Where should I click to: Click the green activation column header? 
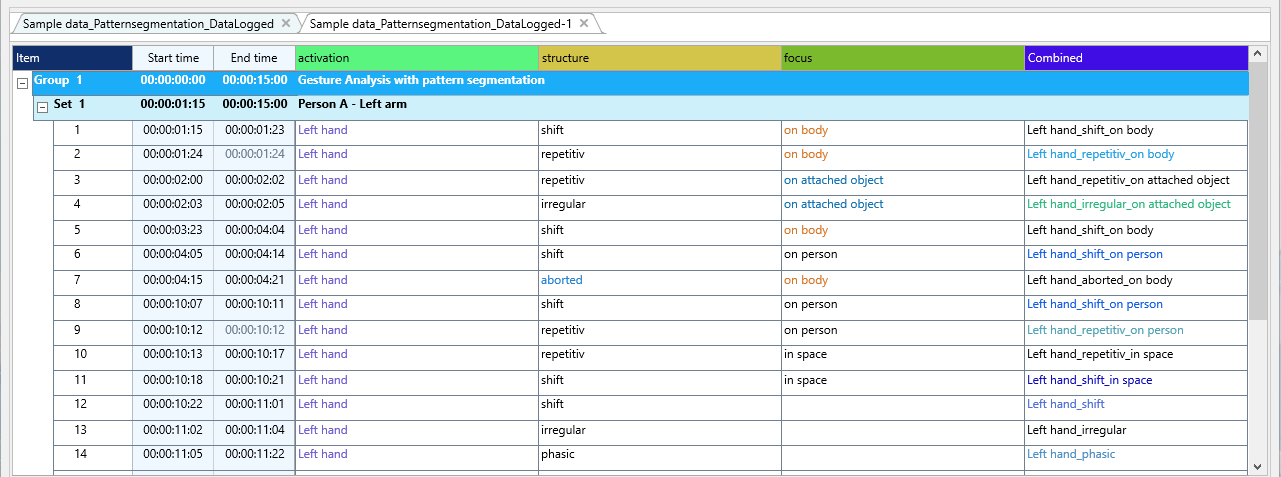click(x=417, y=58)
